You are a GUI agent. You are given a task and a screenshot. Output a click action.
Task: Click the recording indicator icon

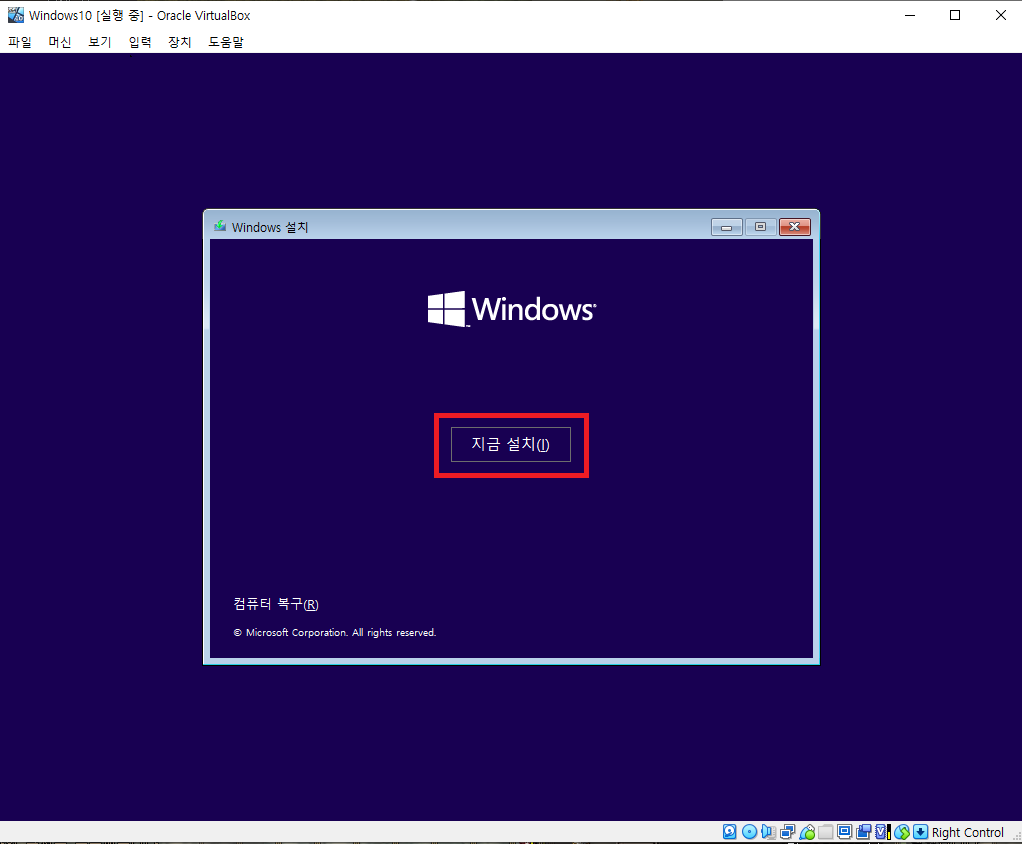(864, 832)
